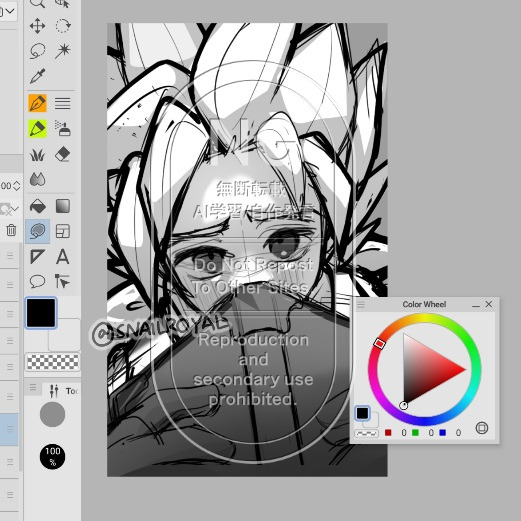This screenshot has height=521, width=521.
Task: Minimize the Color Wheel panel
Action: click(x=476, y=305)
